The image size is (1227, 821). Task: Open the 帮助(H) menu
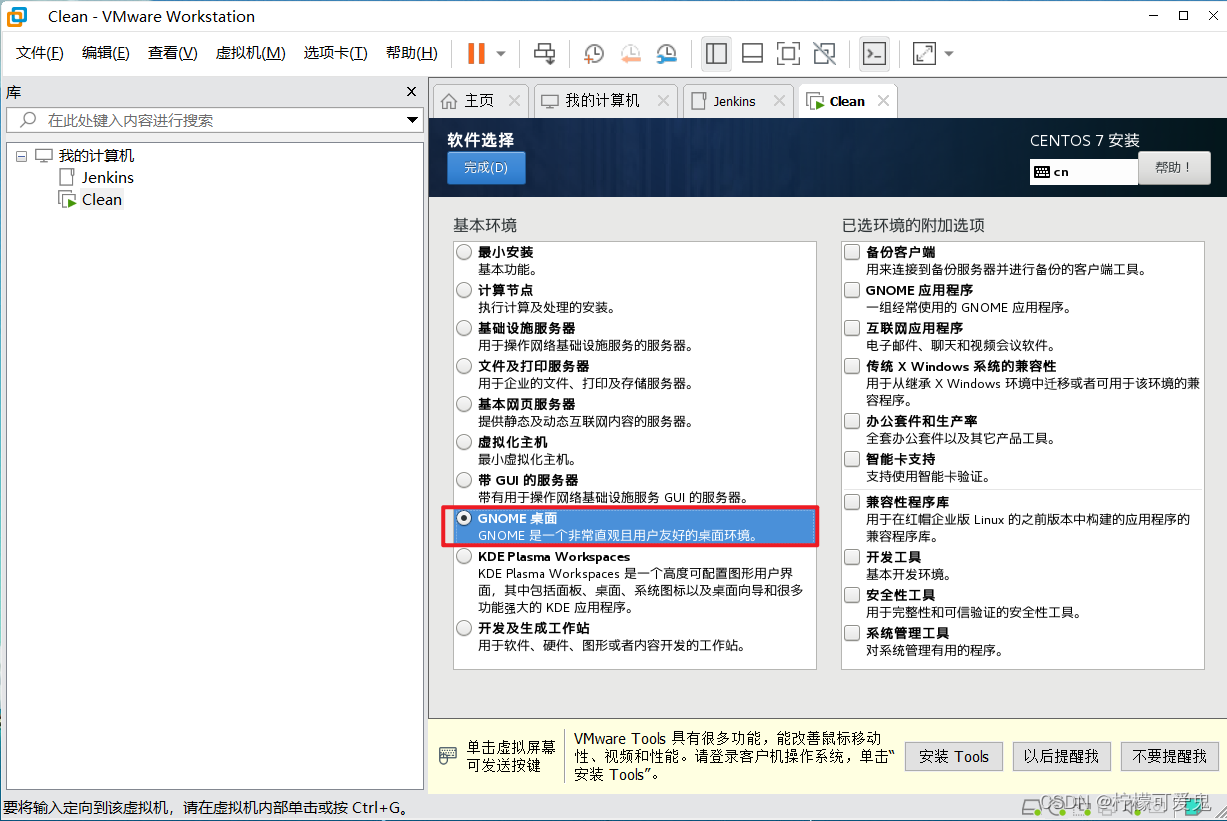[x=411, y=53]
